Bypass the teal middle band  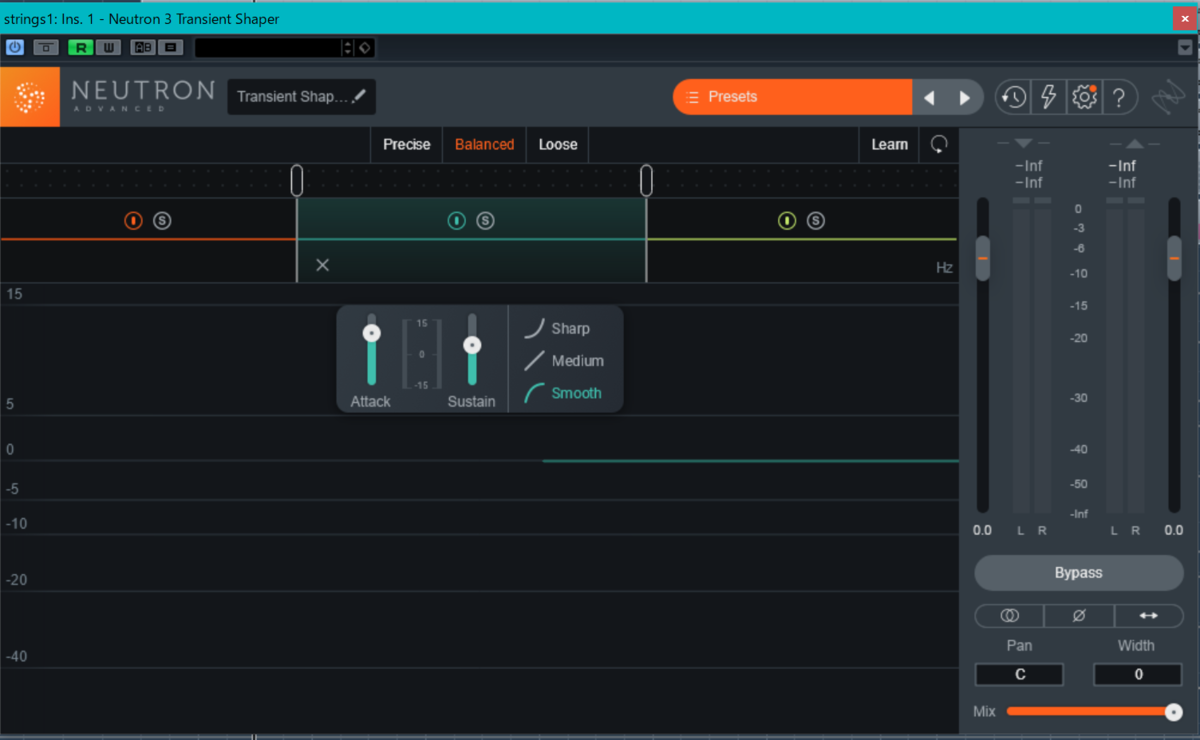(x=456, y=221)
